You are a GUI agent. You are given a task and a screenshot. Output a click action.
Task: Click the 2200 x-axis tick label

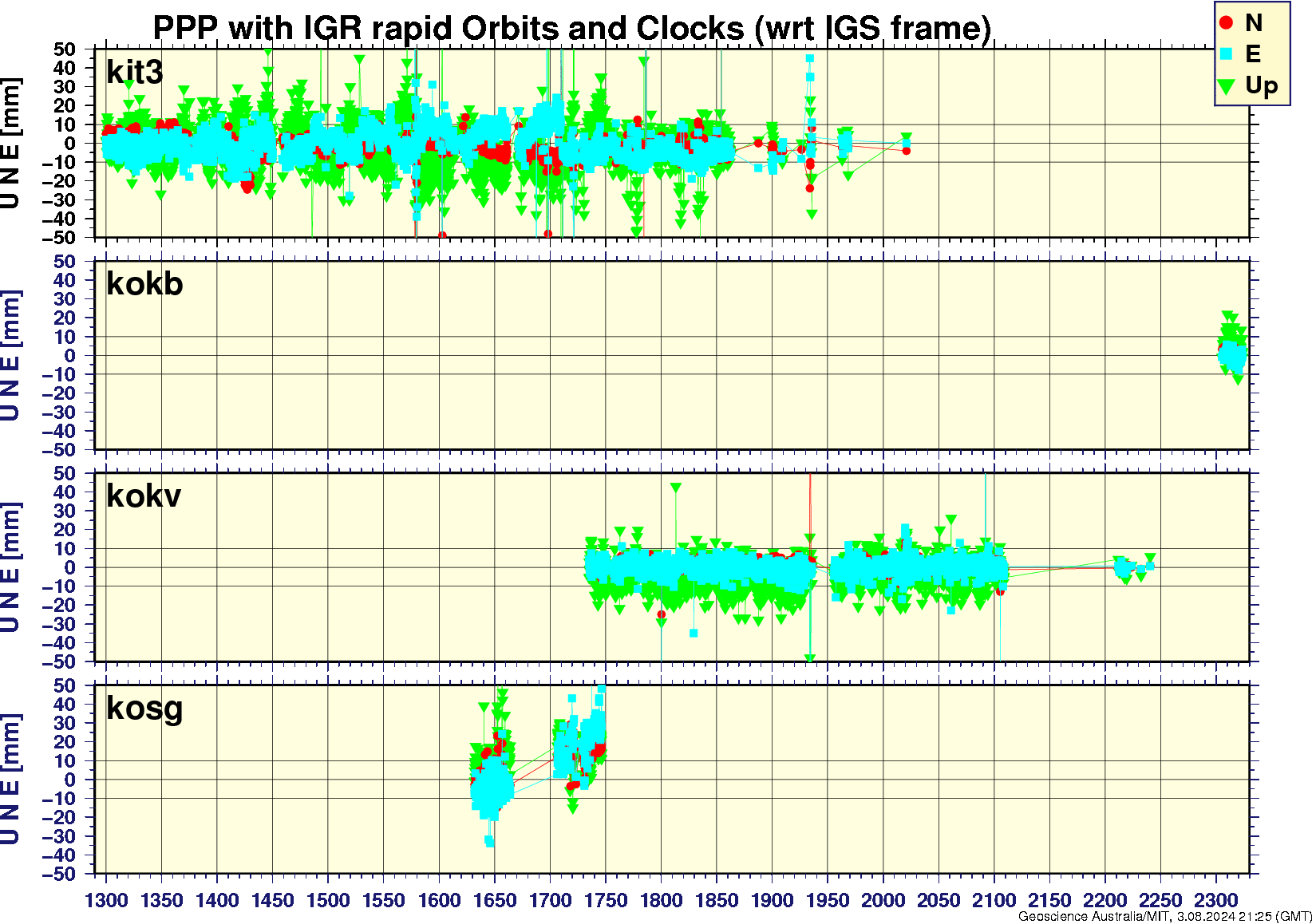tap(1105, 900)
